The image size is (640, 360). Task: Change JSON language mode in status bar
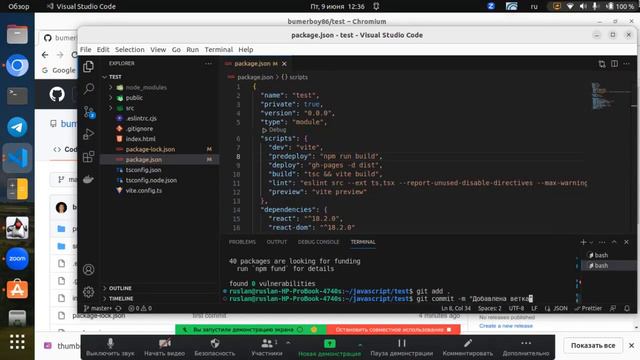click(x=560, y=308)
